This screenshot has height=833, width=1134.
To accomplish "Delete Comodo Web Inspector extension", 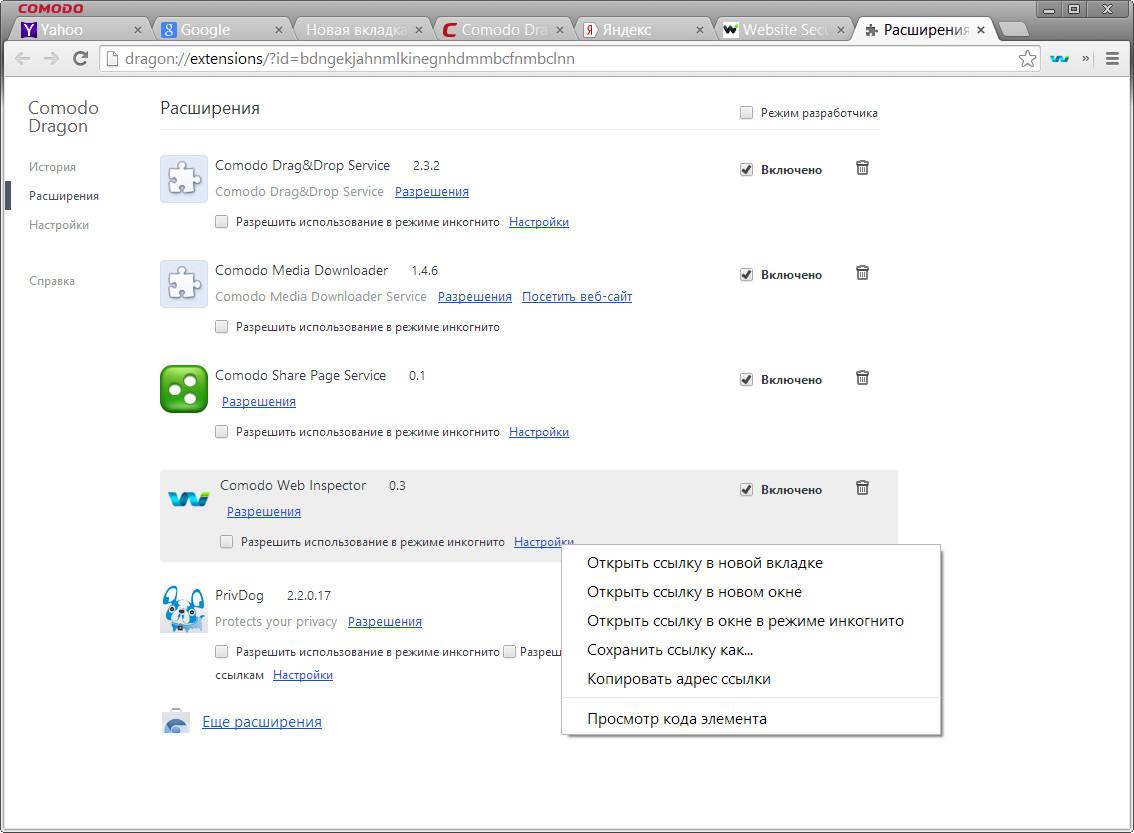I will [862, 487].
